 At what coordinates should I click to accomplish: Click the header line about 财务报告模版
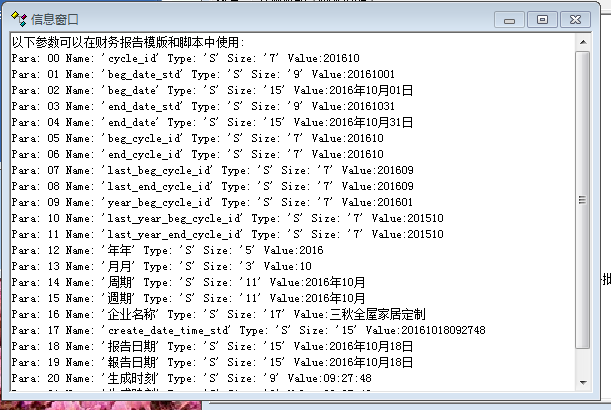coord(128,43)
